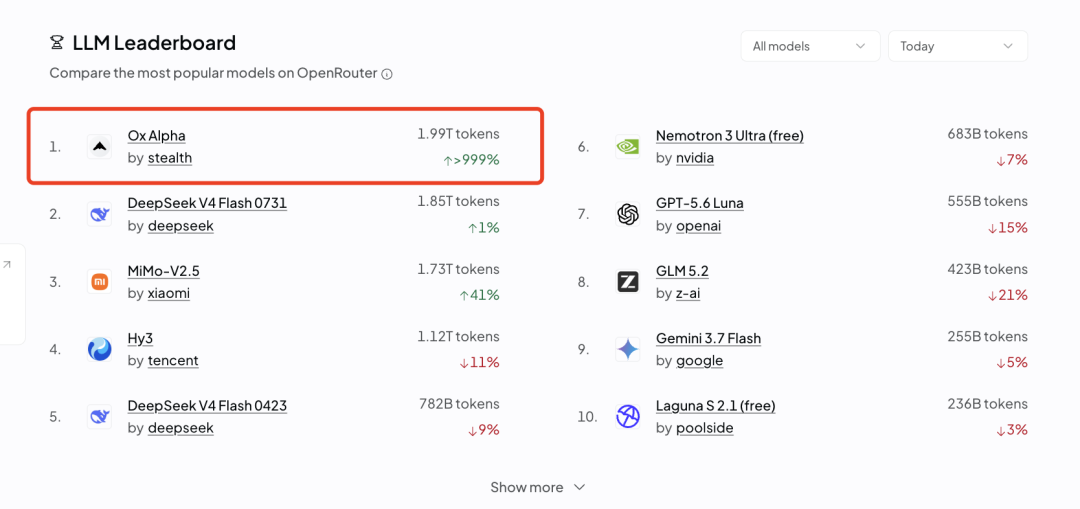Image resolution: width=1080 pixels, height=509 pixels.
Task: Click the trophy icon next to LLM Leaderboard
Action: 56,43
